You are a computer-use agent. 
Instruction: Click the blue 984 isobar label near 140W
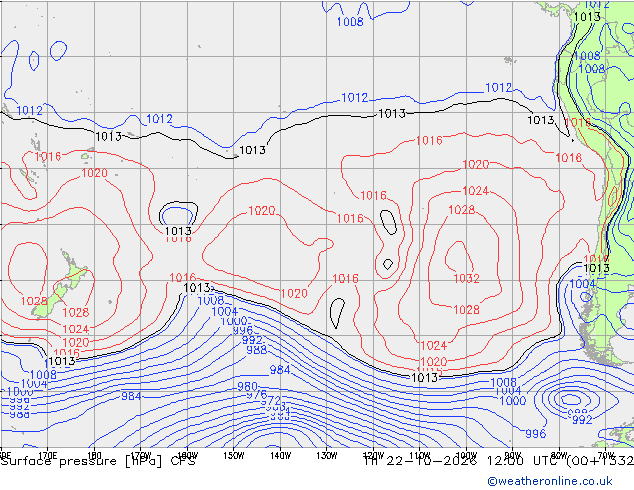tap(280, 370)
